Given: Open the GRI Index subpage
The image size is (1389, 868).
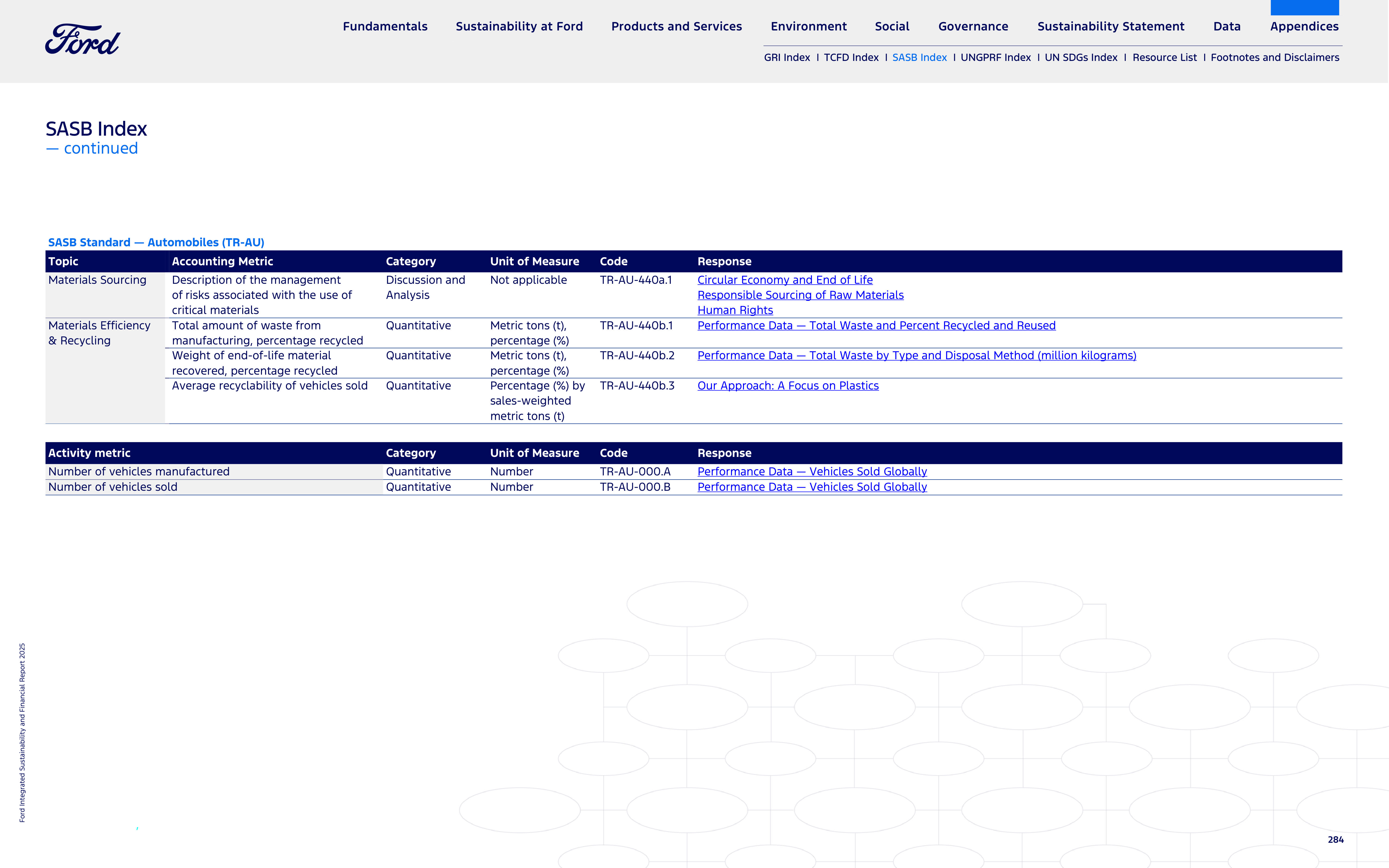Looking at the screenshot, I should click(x=787, y=58).
